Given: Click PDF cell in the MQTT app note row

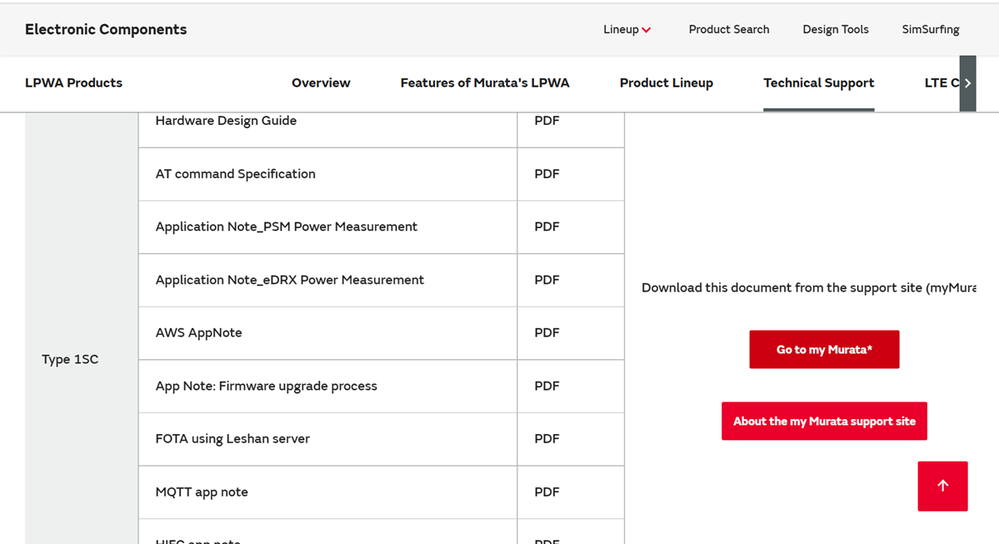Looking at the screenshot, I should point(570,492).
